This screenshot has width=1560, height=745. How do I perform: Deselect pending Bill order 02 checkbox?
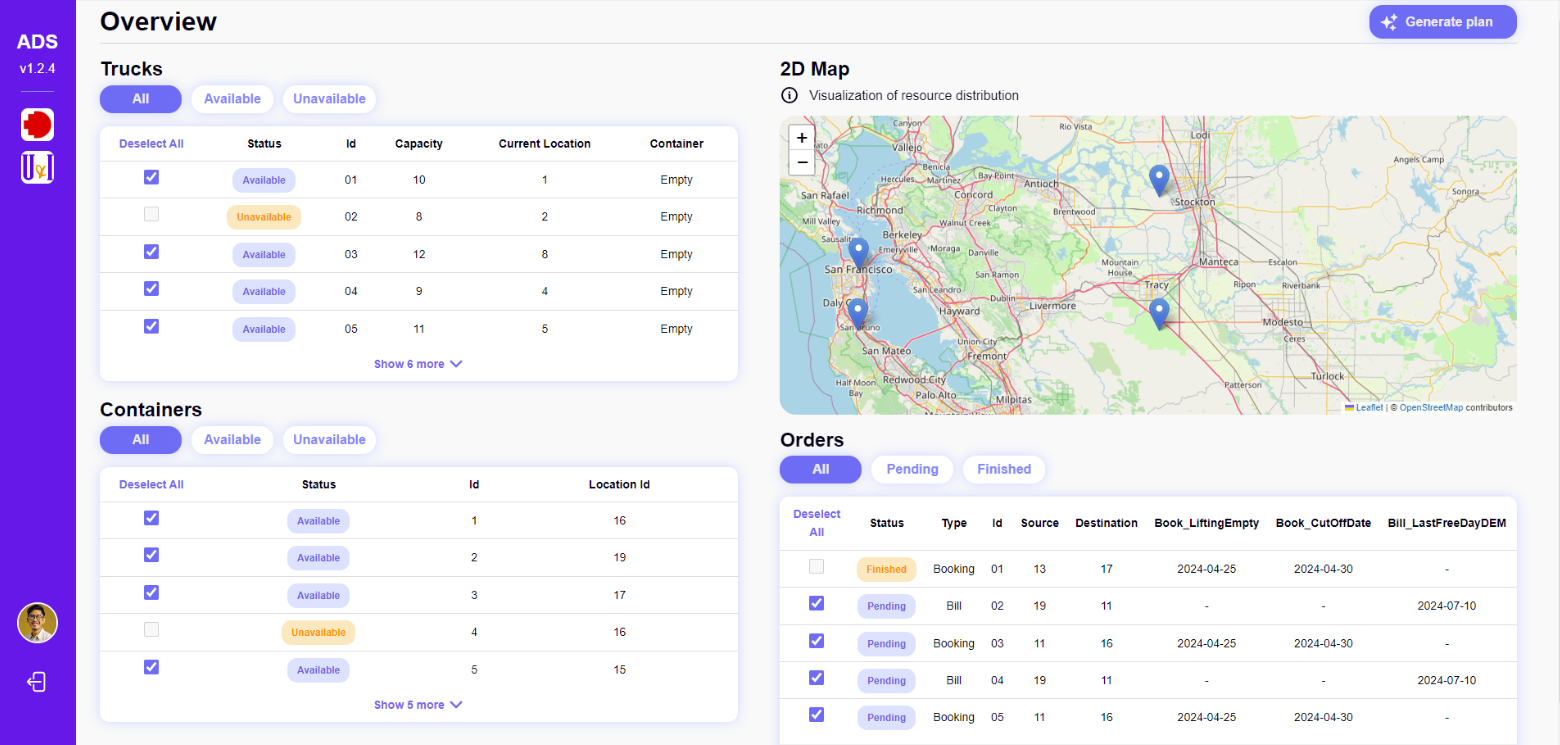tap(816, 603)
